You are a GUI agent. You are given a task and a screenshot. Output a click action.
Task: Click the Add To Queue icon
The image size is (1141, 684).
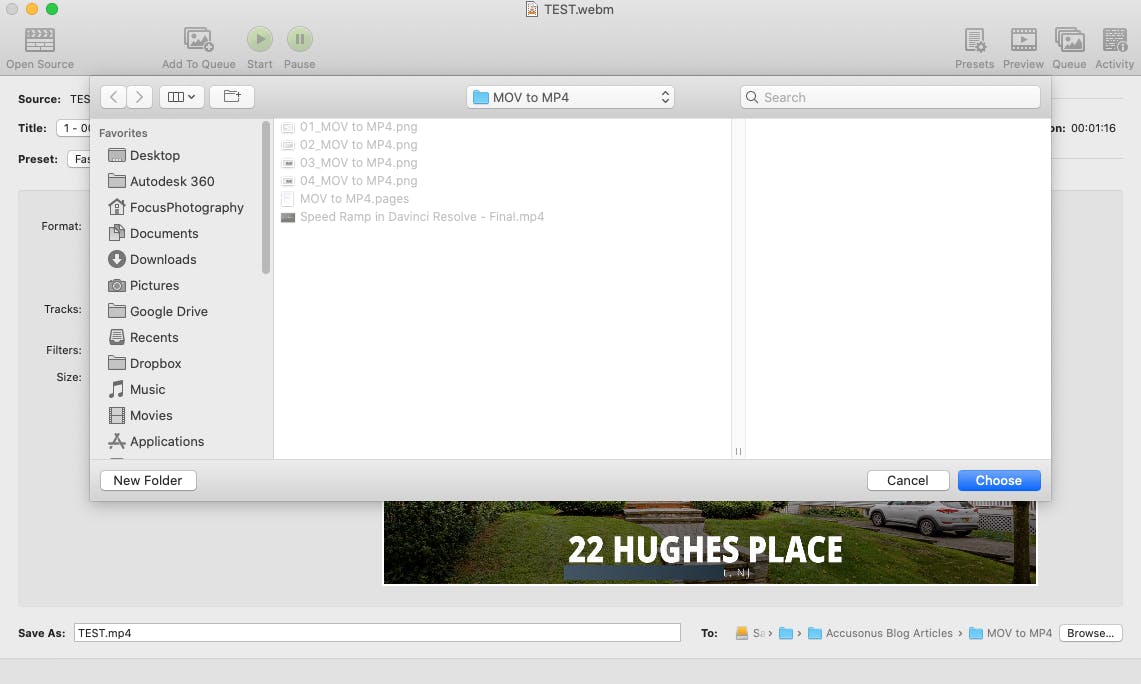198,40
